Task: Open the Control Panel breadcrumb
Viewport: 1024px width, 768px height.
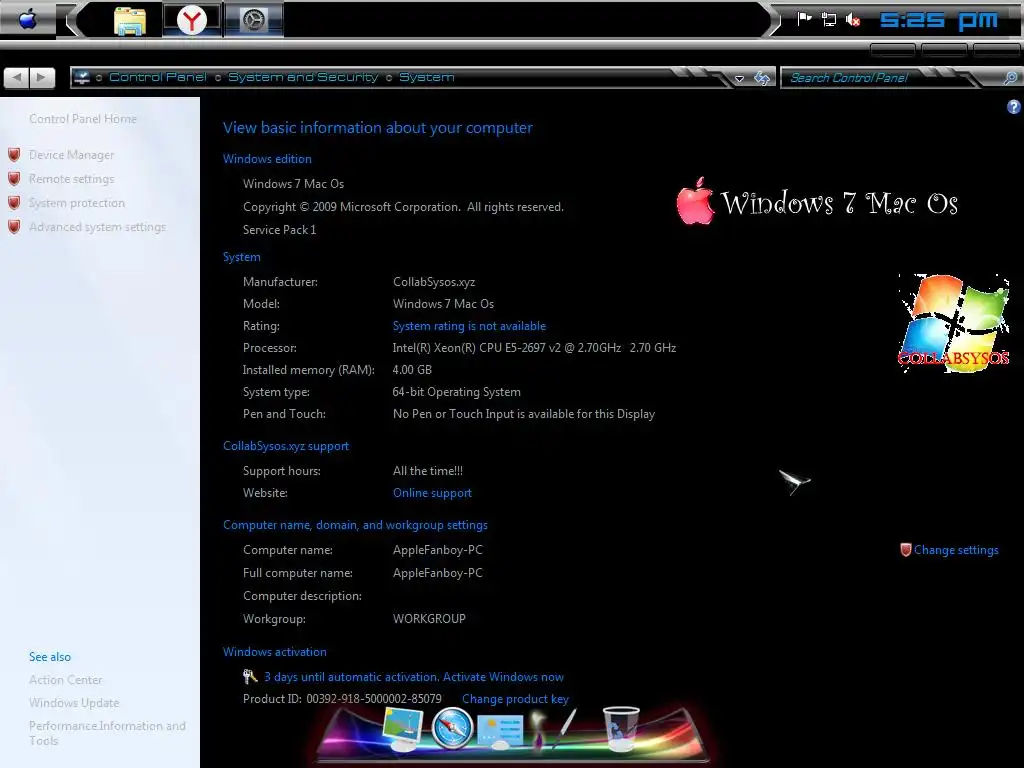Action: (x=157, y=77)
